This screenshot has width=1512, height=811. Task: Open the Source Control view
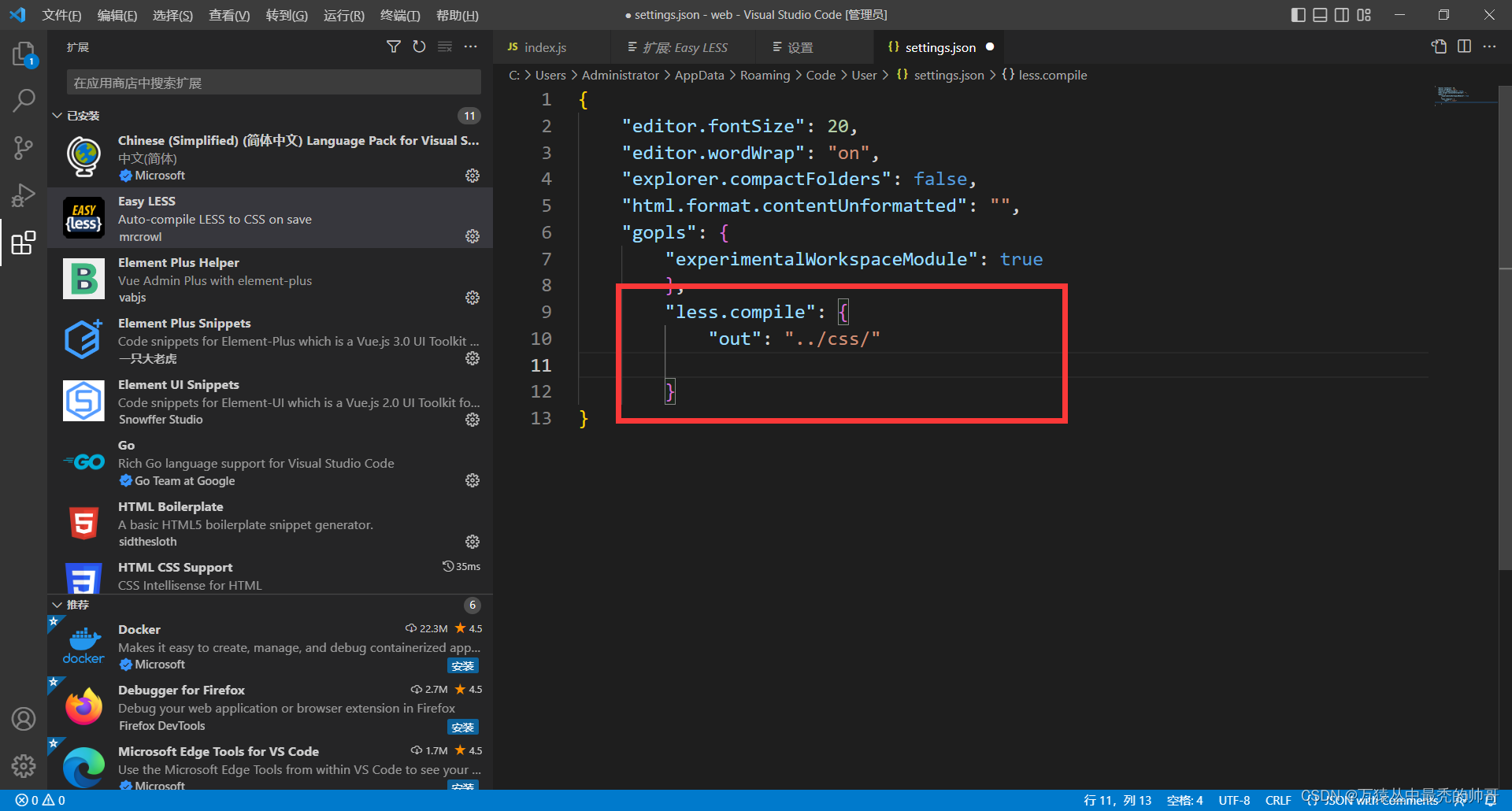(x=24, y=148)
